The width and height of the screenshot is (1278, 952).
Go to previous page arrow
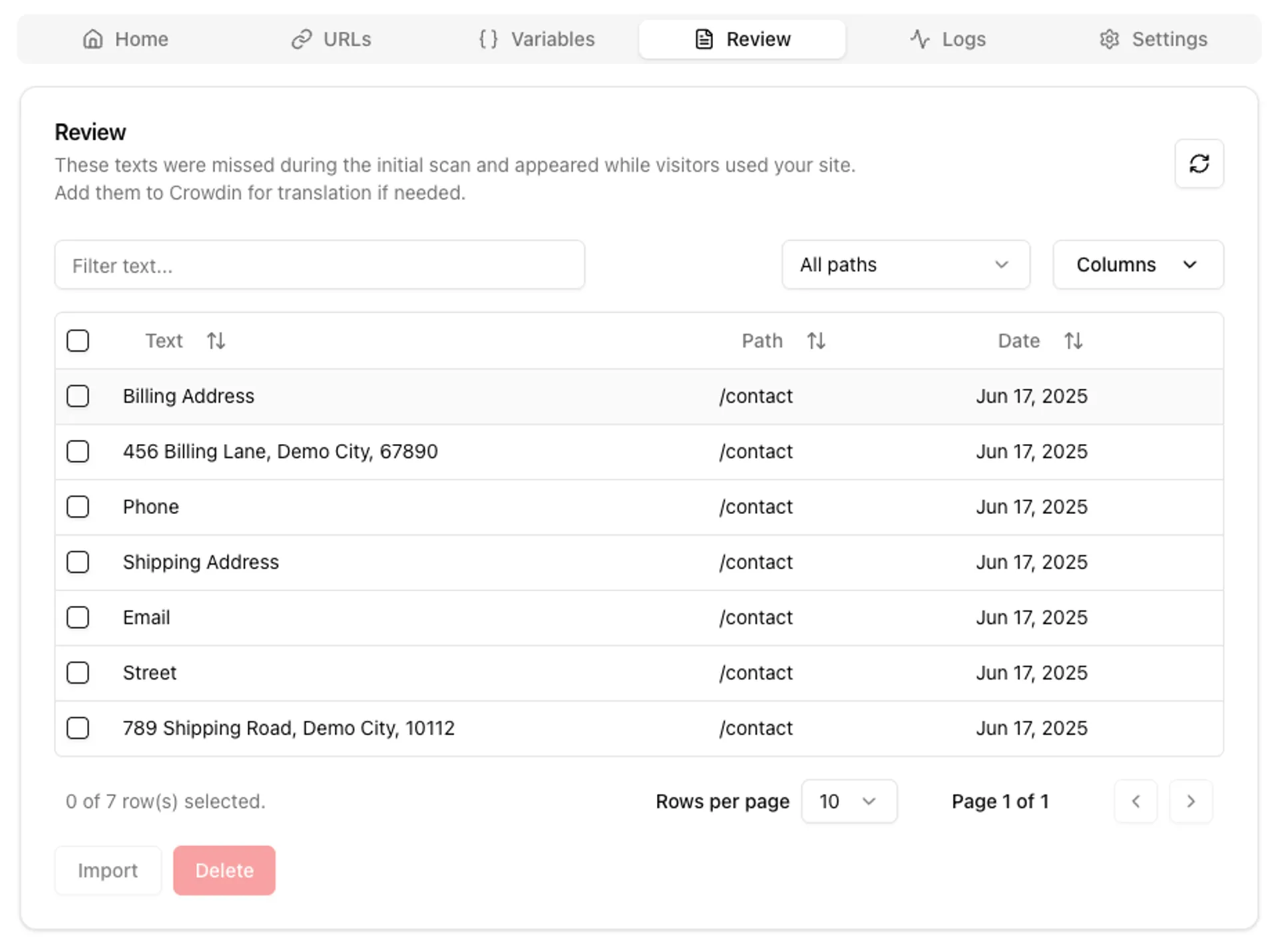click(x=1136, y=802)
